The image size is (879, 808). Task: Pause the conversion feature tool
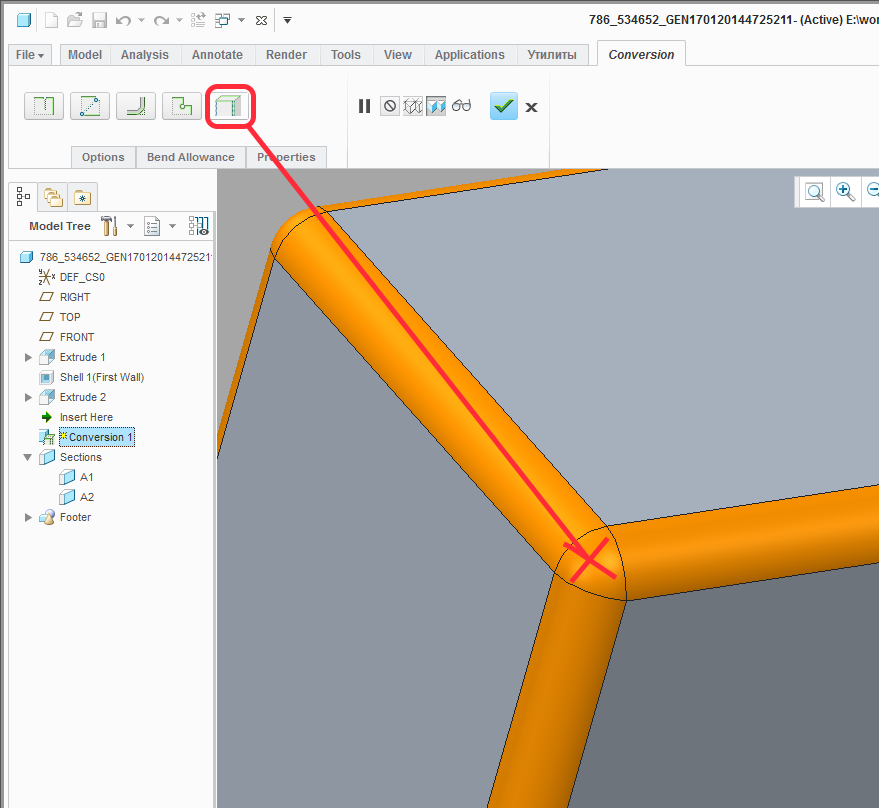(x=364, y=106)
